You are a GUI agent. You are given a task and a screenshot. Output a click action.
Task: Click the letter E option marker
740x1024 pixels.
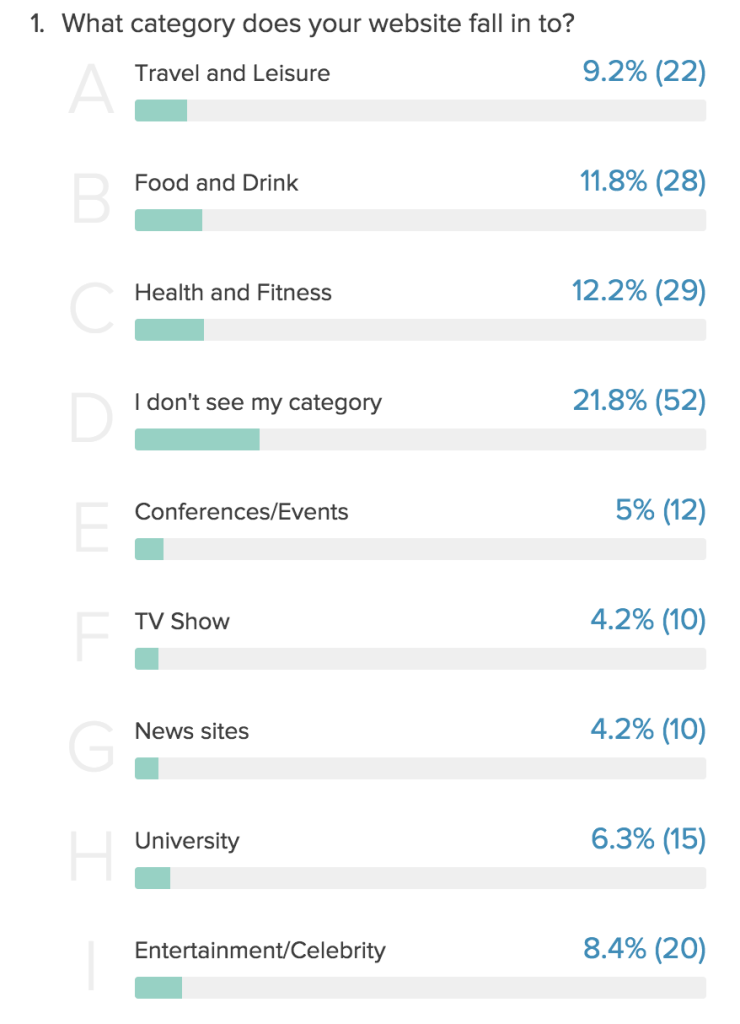click(x=91, y=527)
